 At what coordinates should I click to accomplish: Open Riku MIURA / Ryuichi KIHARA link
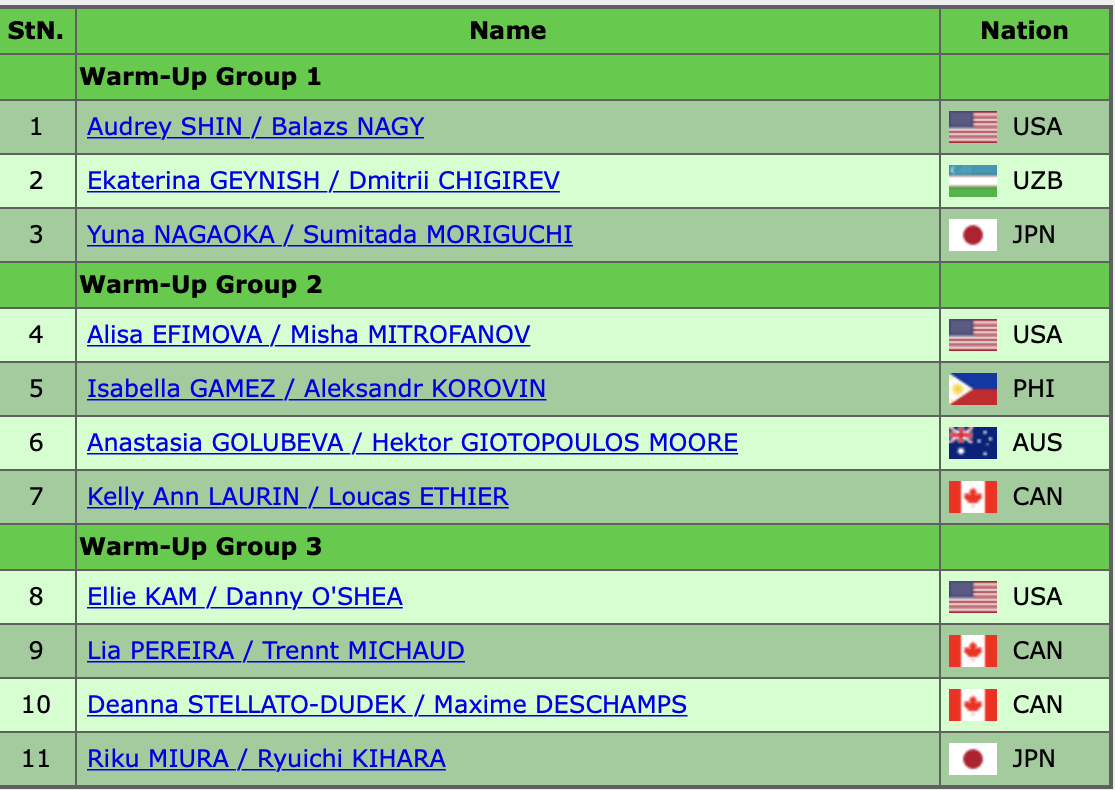267,759
